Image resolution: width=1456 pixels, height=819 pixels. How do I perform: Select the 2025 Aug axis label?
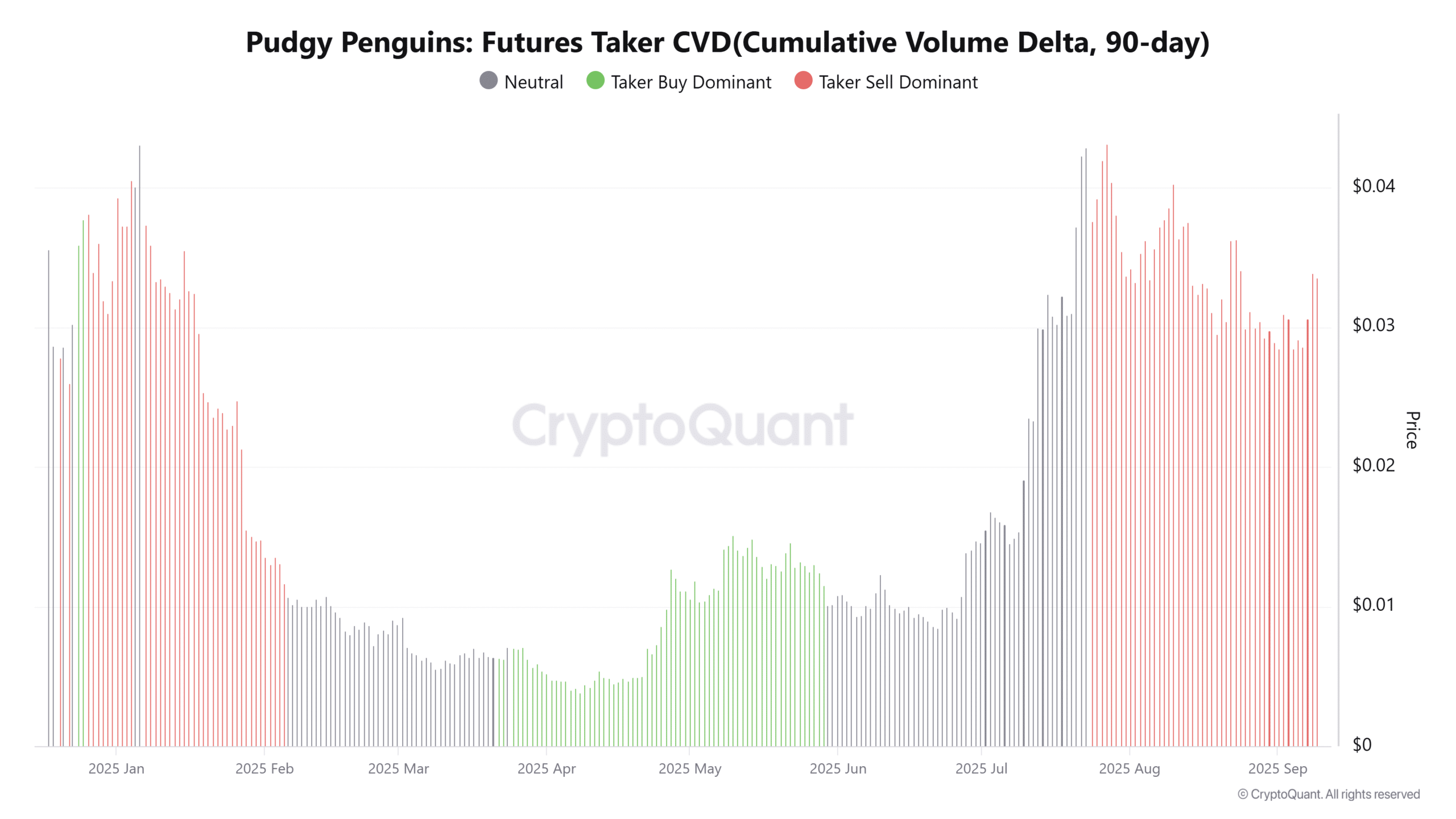[x=1129, y=768]
